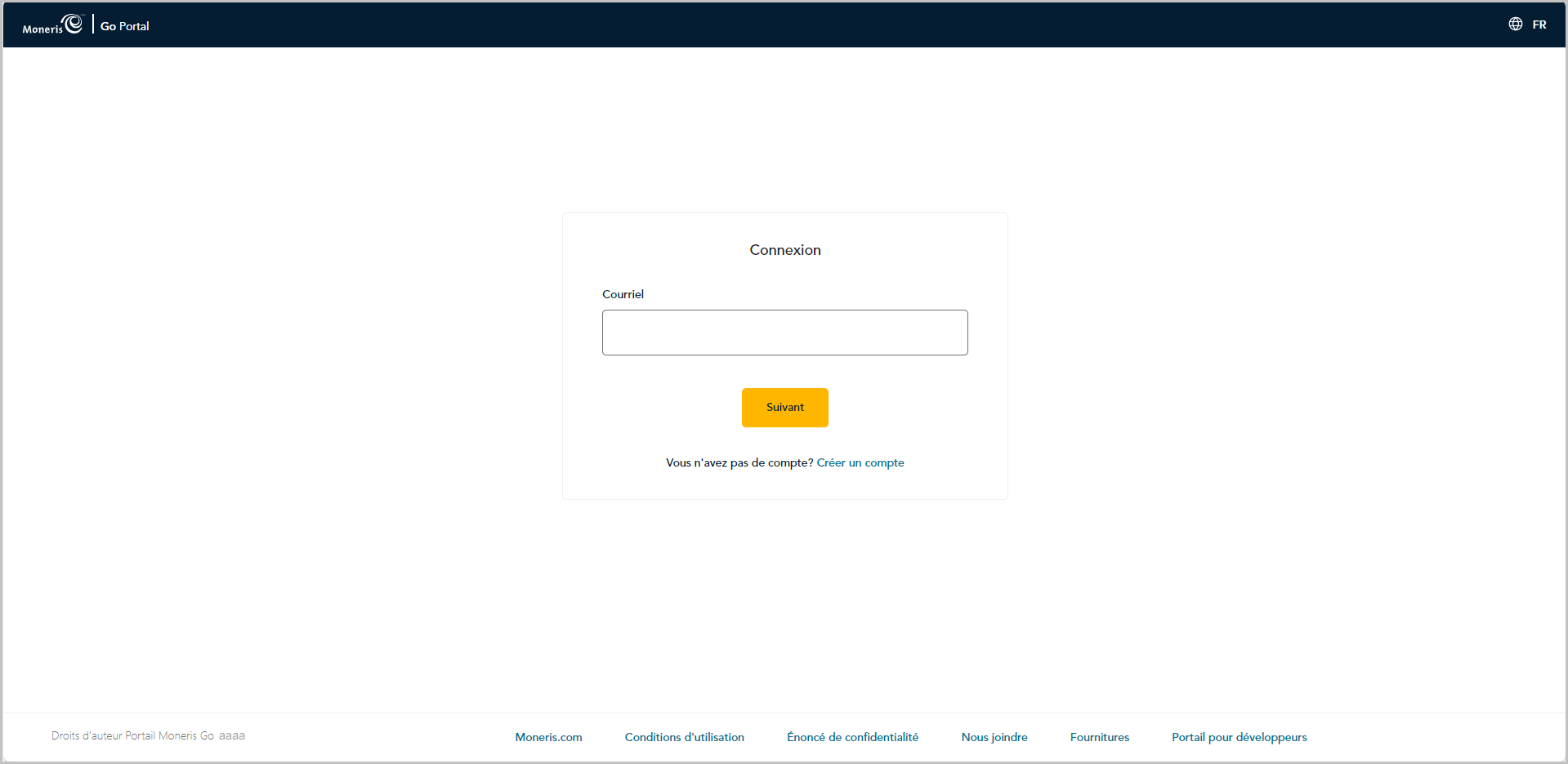
Task: Click the Courriel field label
Action: coord(623,294)
